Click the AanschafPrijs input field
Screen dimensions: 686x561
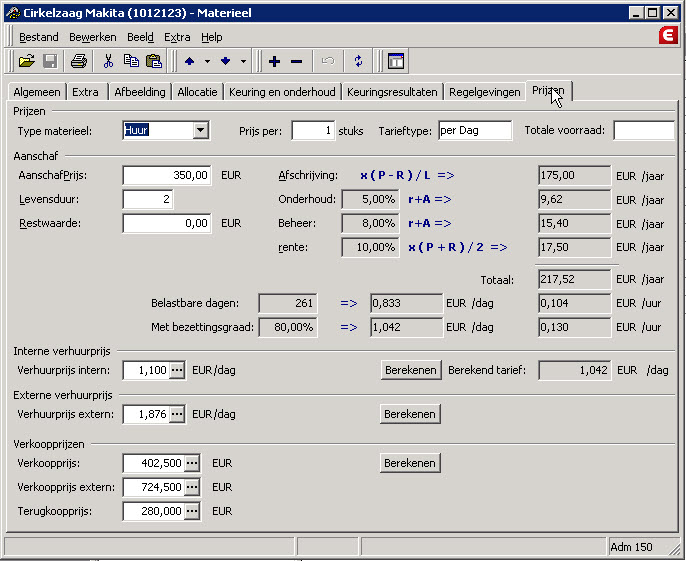click(x=167, y=175)
